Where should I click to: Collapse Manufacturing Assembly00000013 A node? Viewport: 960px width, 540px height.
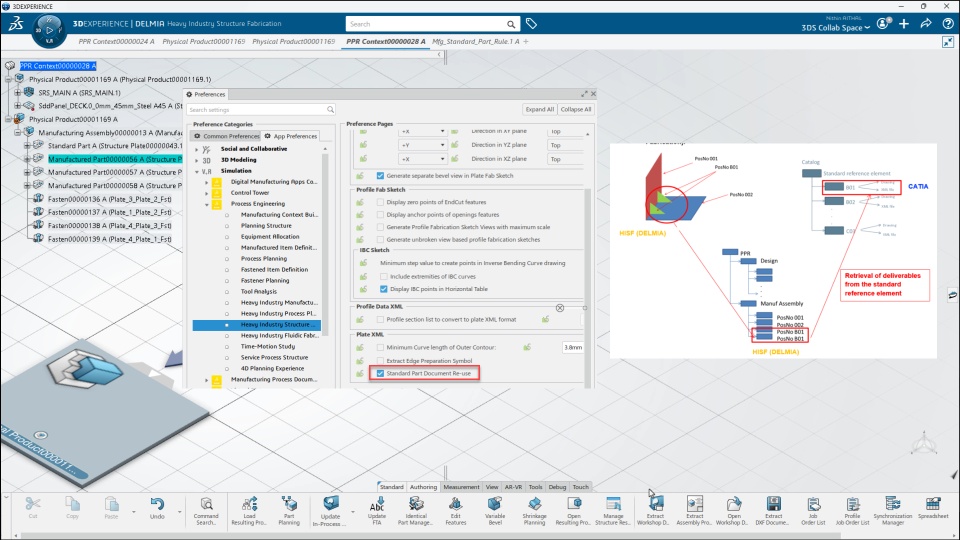pyautogui.click(x=17, y=132)
